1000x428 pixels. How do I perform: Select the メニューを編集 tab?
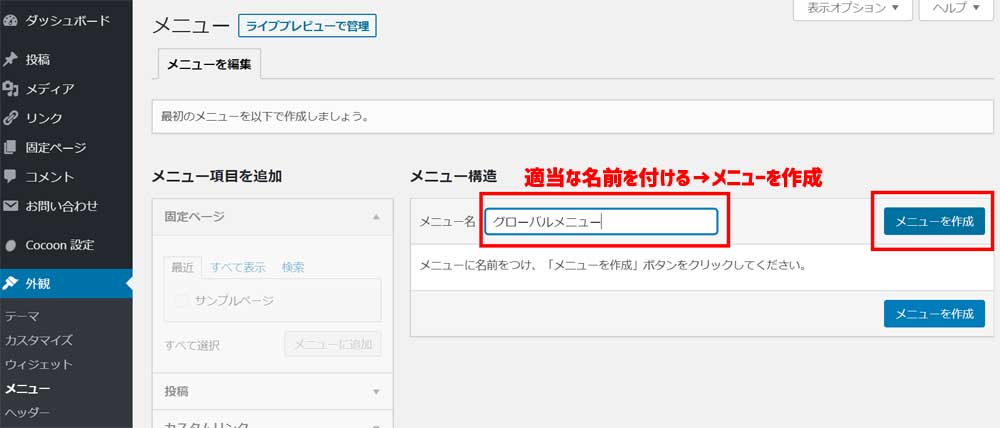[x=210, y=64]
